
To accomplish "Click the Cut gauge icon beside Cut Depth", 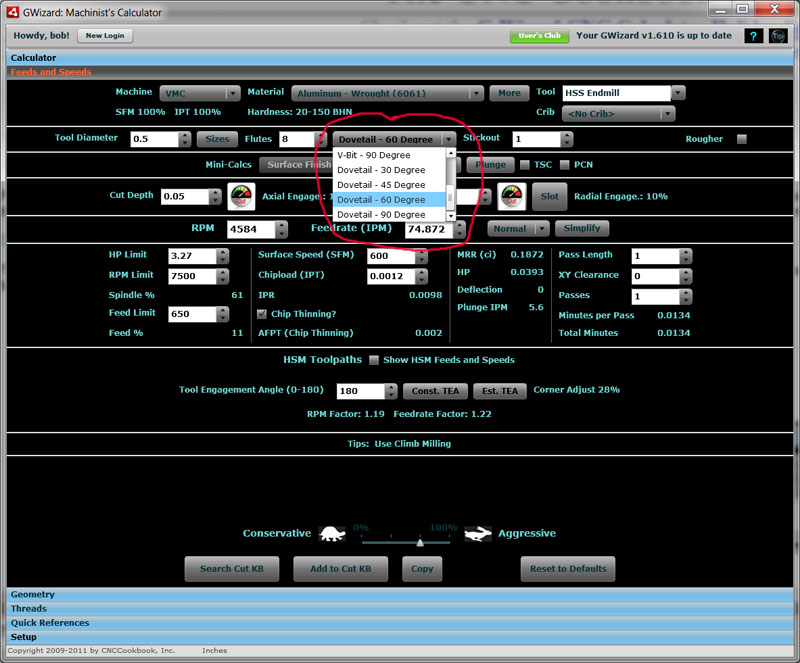I will coord(240,196).
